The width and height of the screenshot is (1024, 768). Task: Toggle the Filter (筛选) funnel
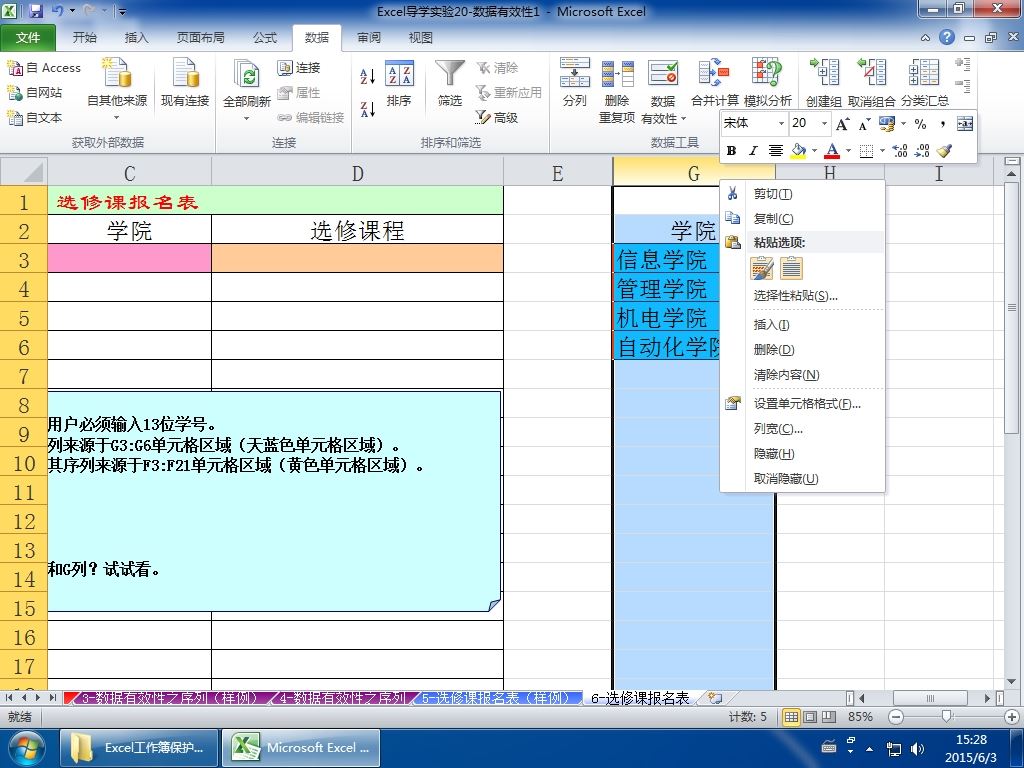click(x=449, y=84)
